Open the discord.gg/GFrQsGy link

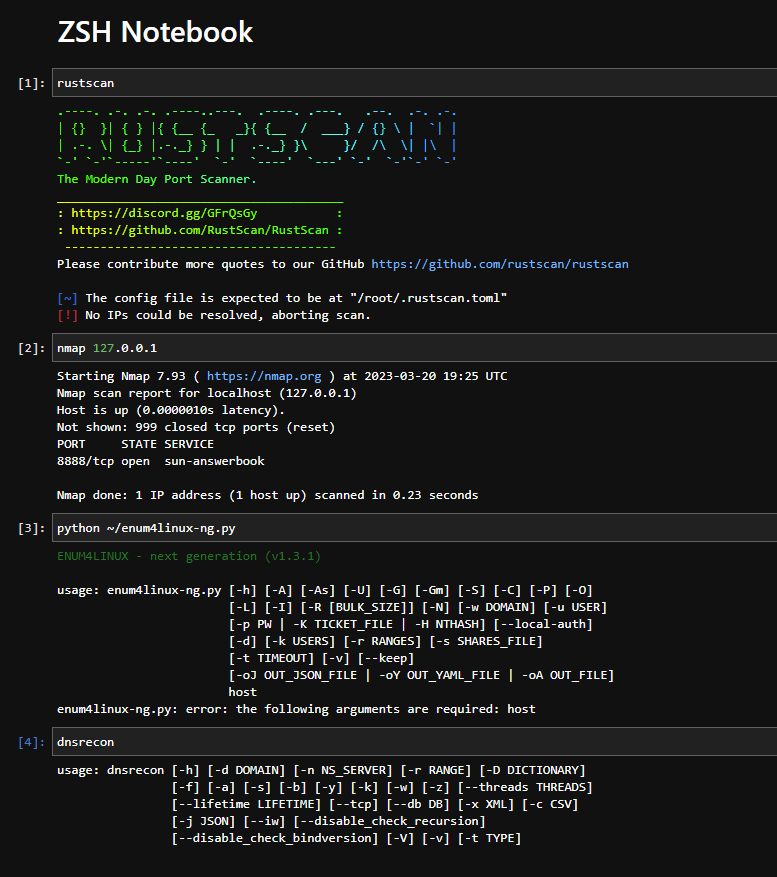point(164,213)
